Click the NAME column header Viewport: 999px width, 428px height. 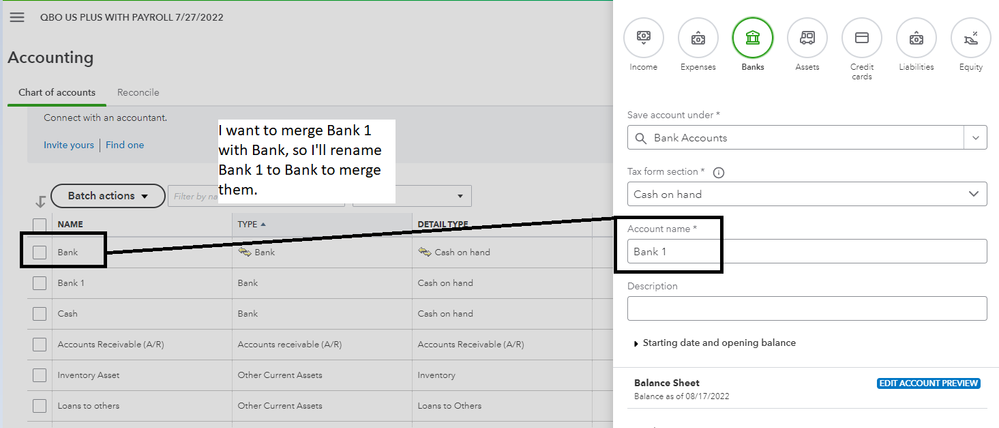click(x=70, y=224)
